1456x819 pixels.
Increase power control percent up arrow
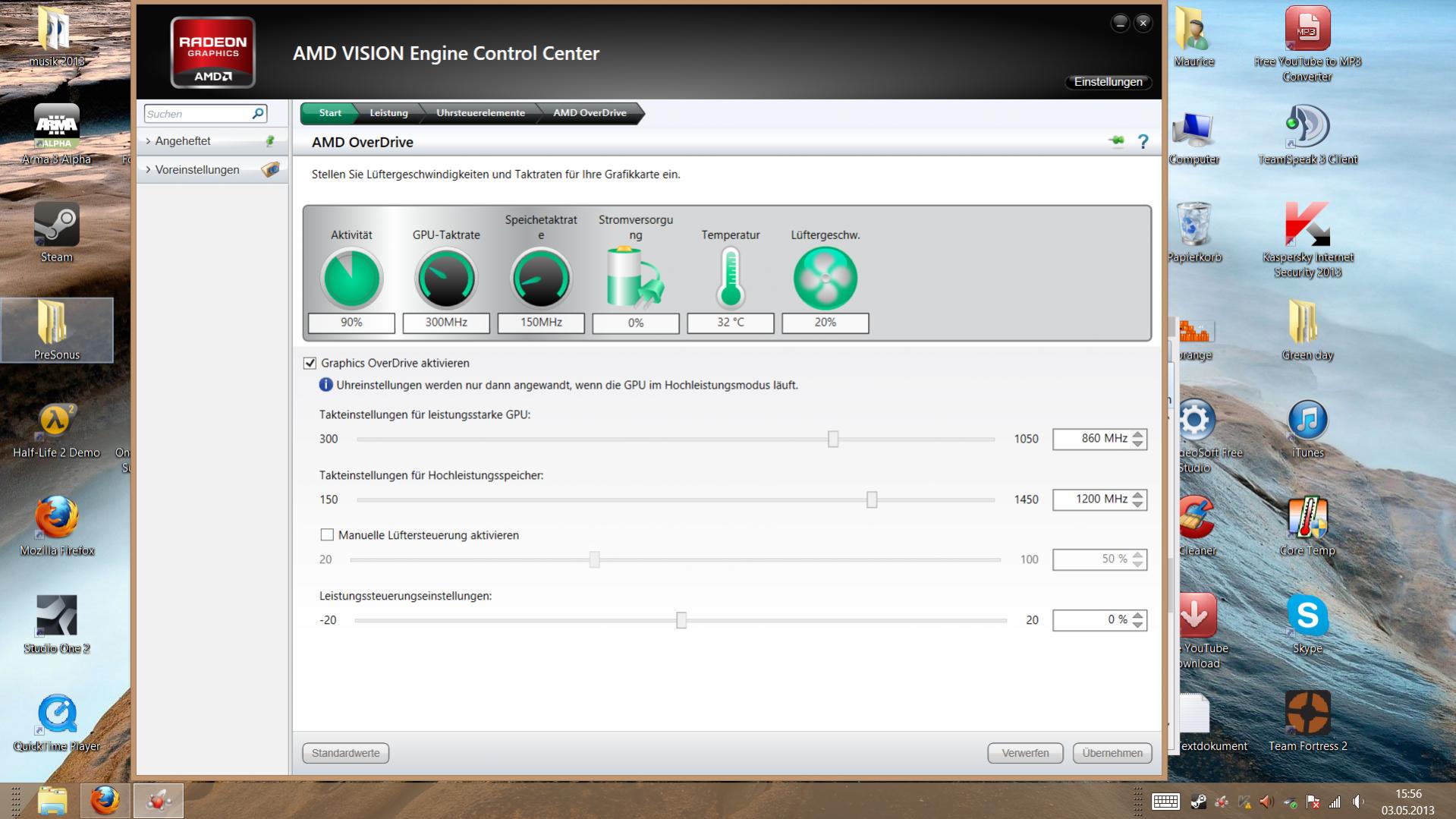click(x=1137, y=616)
